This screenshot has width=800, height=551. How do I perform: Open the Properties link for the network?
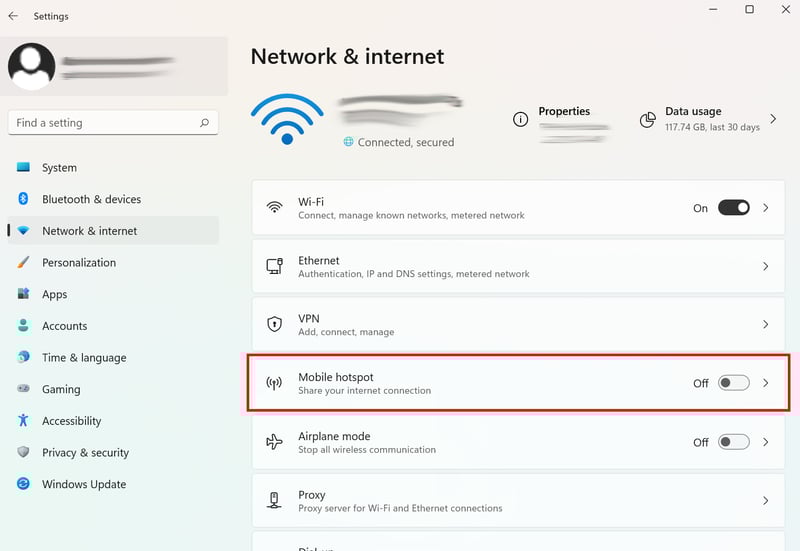click(x=564, y=111)
